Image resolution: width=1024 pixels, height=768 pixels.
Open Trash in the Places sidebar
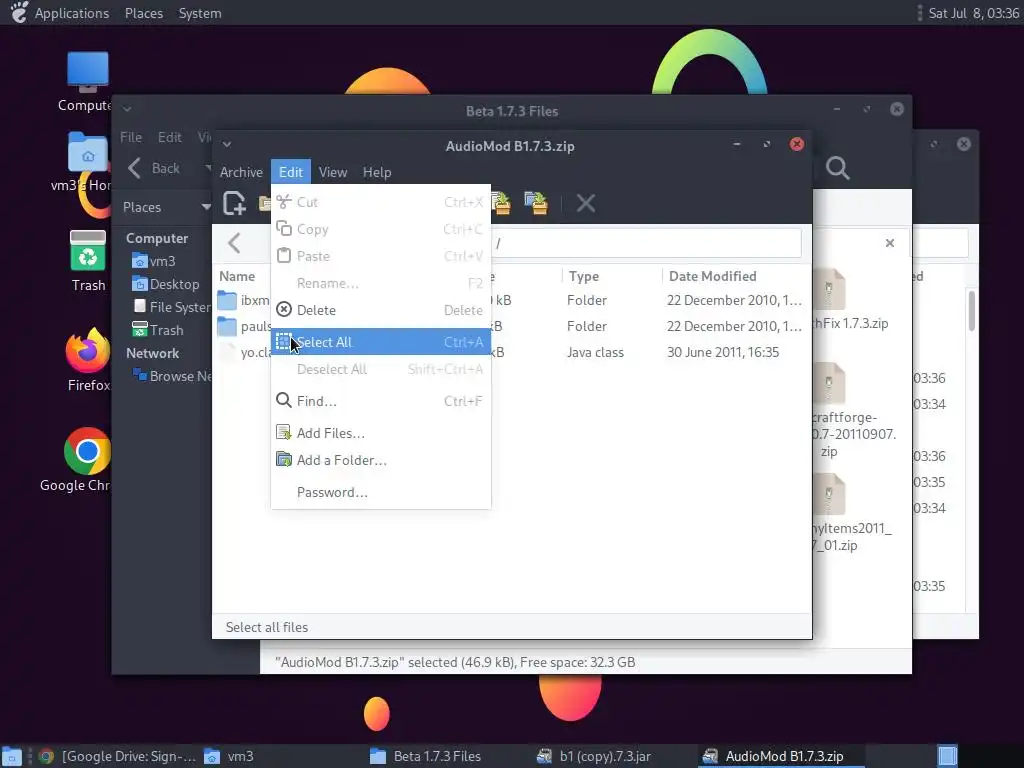157,330
